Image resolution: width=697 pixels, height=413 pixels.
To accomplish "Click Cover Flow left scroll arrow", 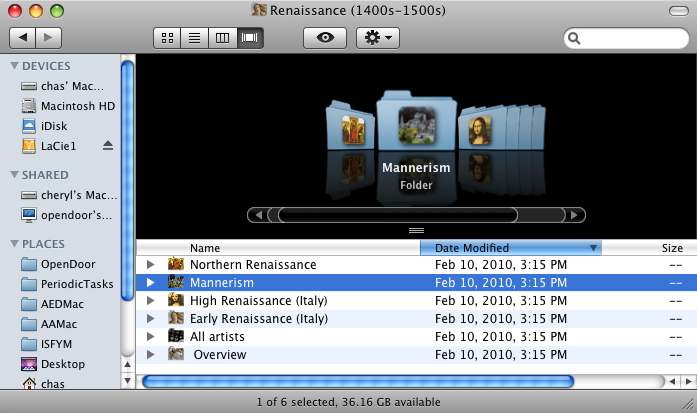I will 258,215.
